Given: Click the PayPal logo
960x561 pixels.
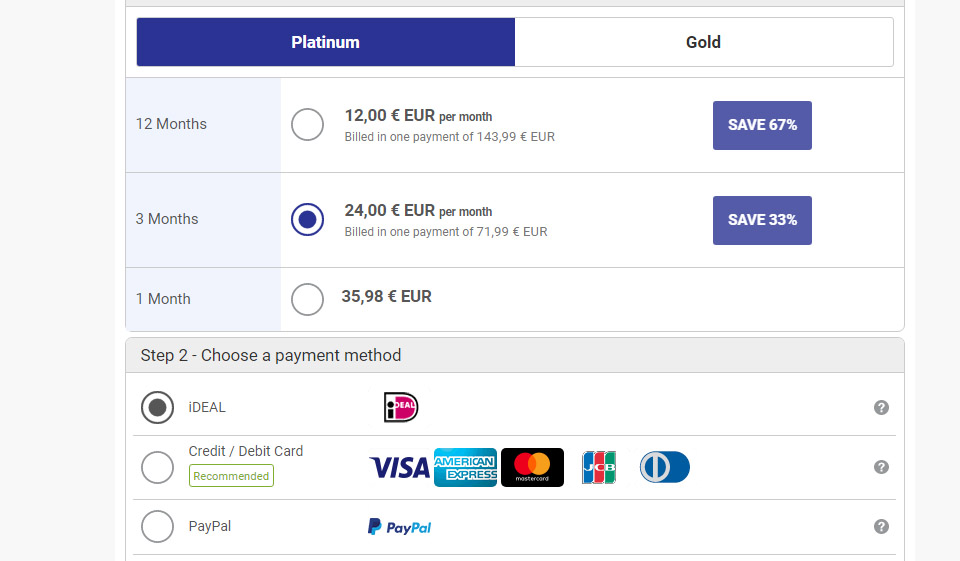Looking at the screenshot, I should point(400,527).
